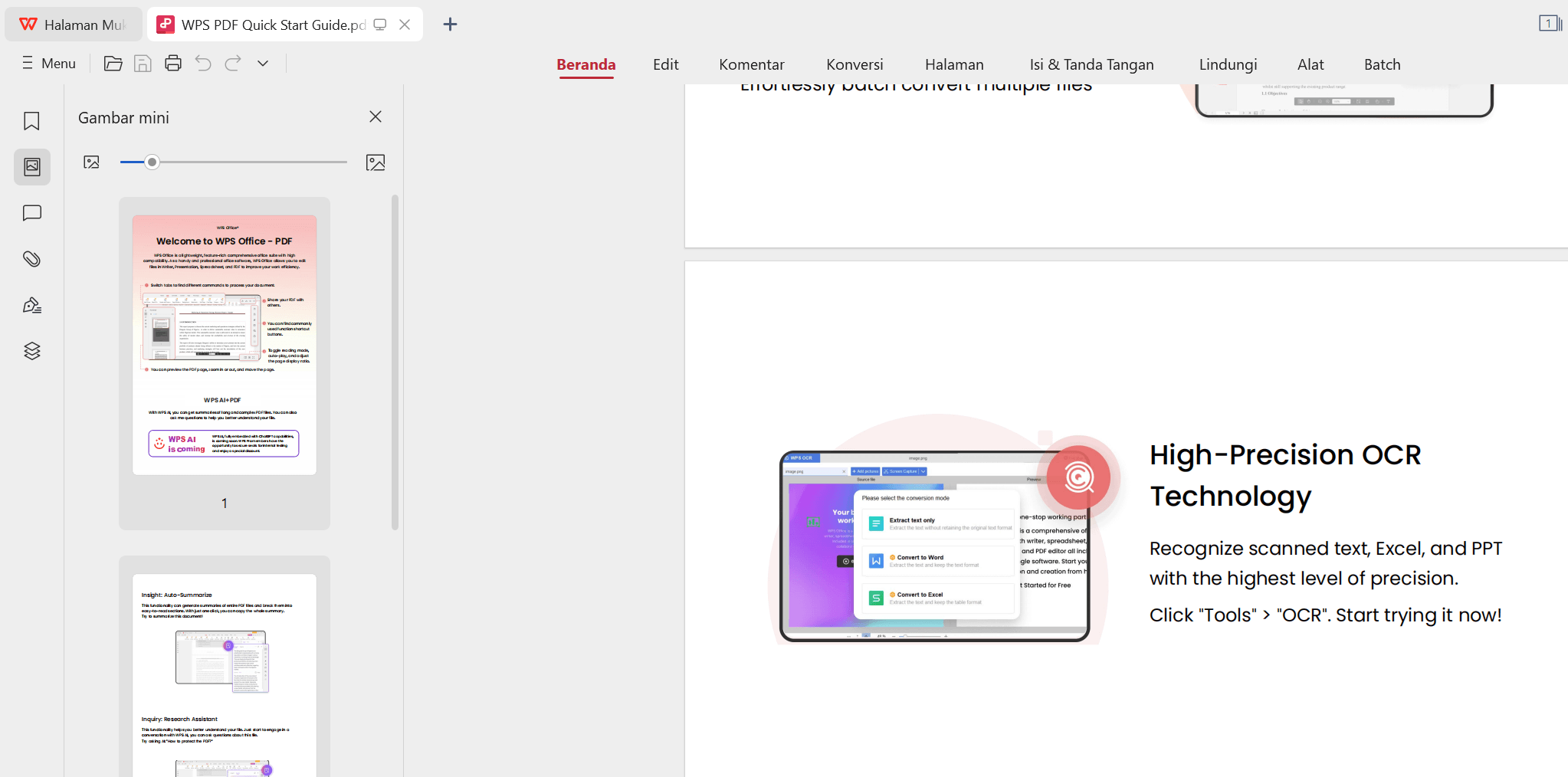The image size is (1568, 777).
Task: Click the thumbnail panel vertical scrollbar
Action: [x=395, y=362]
